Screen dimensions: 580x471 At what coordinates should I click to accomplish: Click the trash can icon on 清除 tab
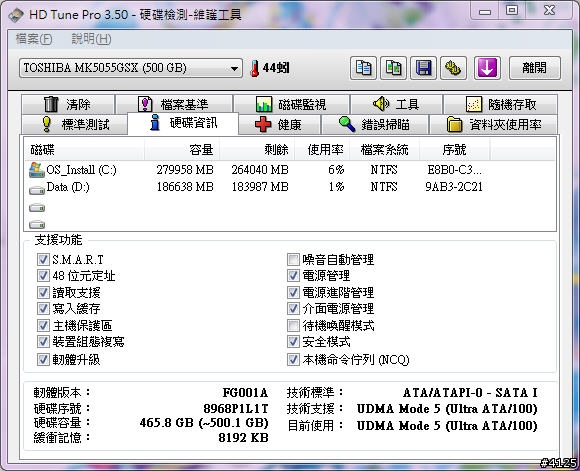coord(51,104)
